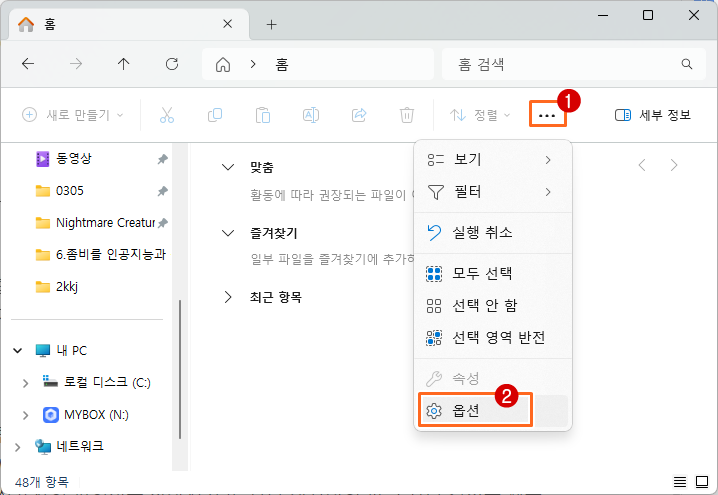Click previous arrow in 맞춤 section
The image size is (718, 495).
click(642, 165)
